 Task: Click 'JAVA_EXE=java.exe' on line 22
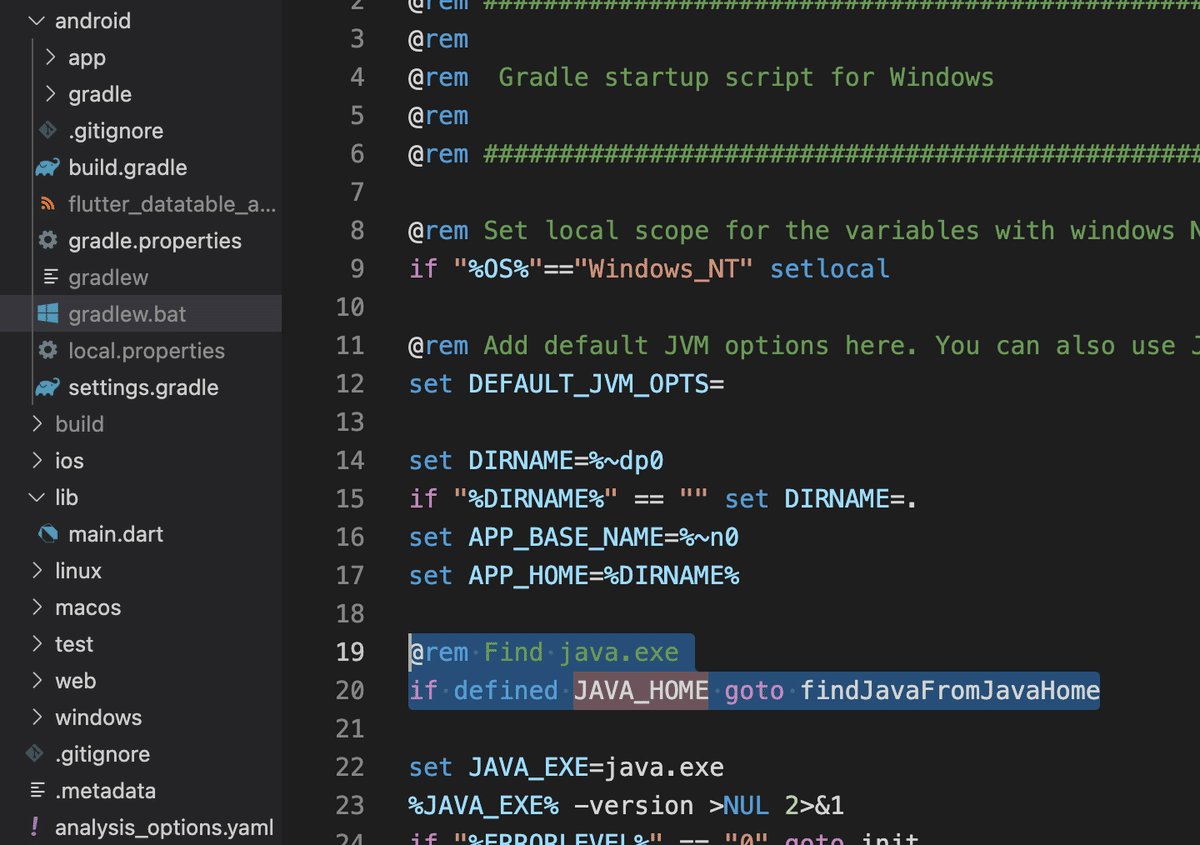coord(596,767)
